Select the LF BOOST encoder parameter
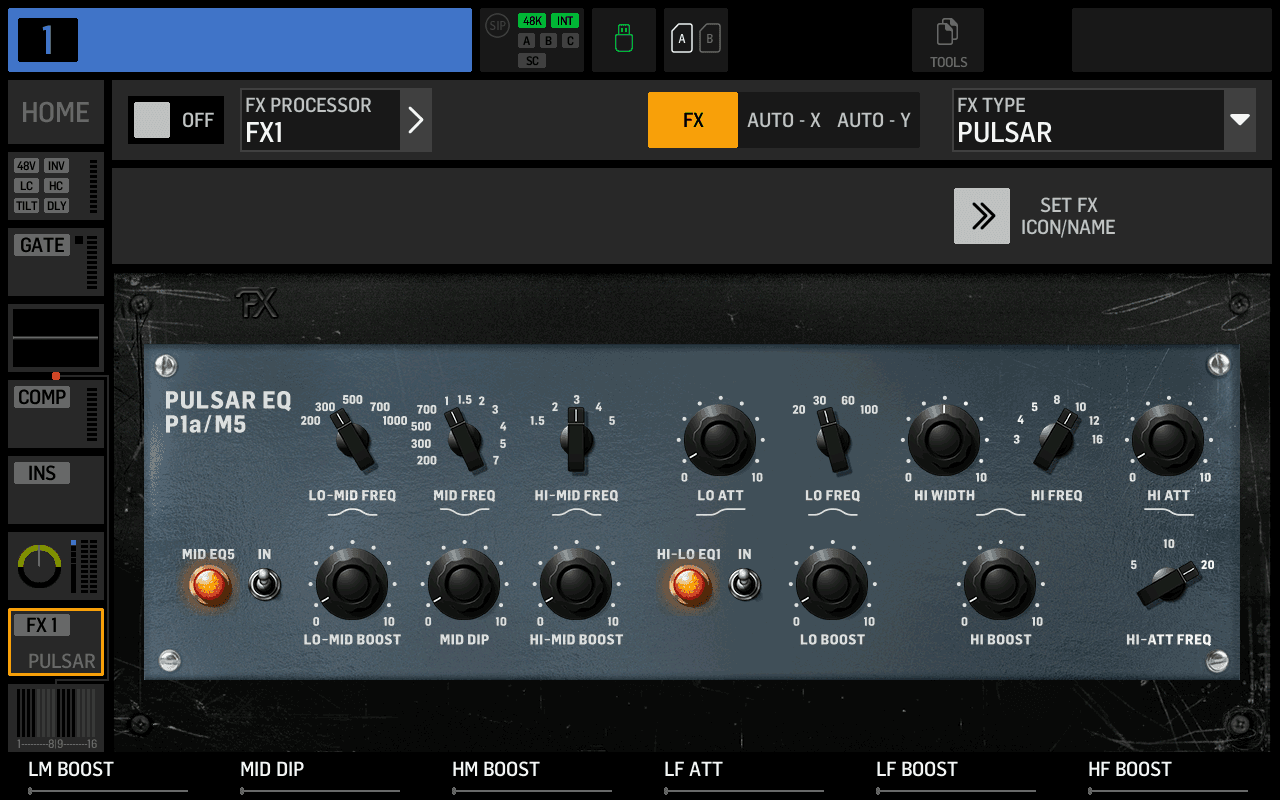The height and width of the screenshot is (800, 1280). pyautogui.click(x=956, y=776)
